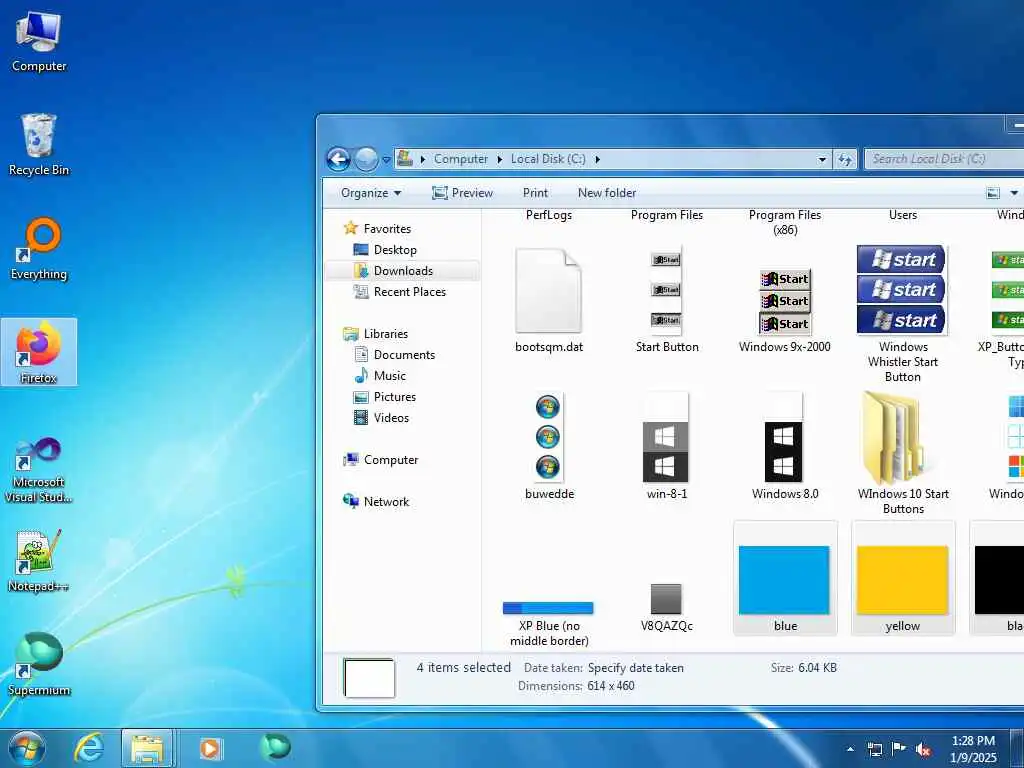Create a New folder from toolbar
The width and height of the screenshot is (1024, 768).
point(607,193)
